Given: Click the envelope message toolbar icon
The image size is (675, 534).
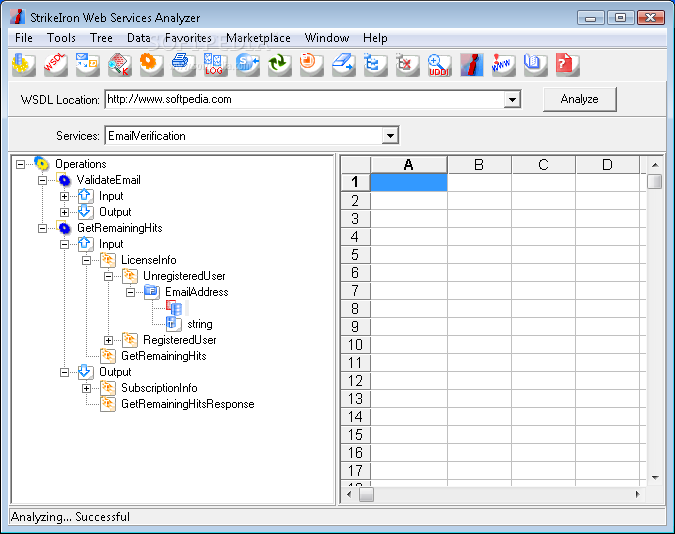Looking at the screenshot, I should tap(87, 65).
